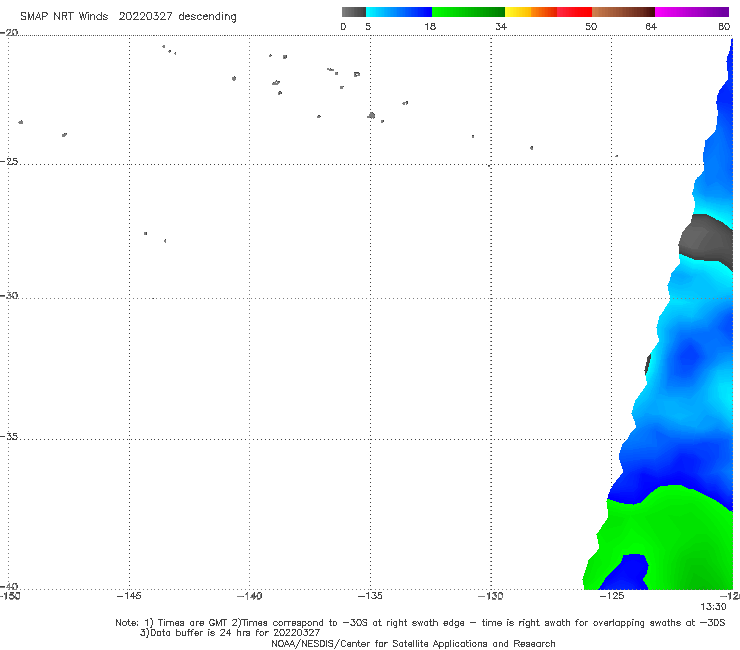Pick the brown 50-64 colorbar segment
Viewport: 740px width, 650px height.
623,12
